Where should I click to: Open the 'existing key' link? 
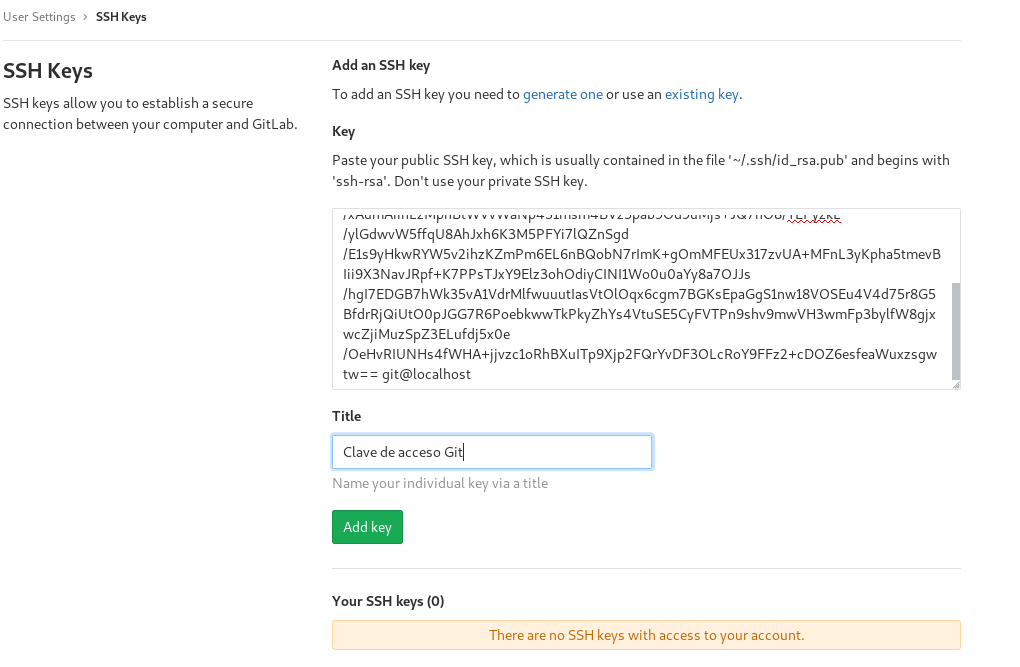point(701,95)
